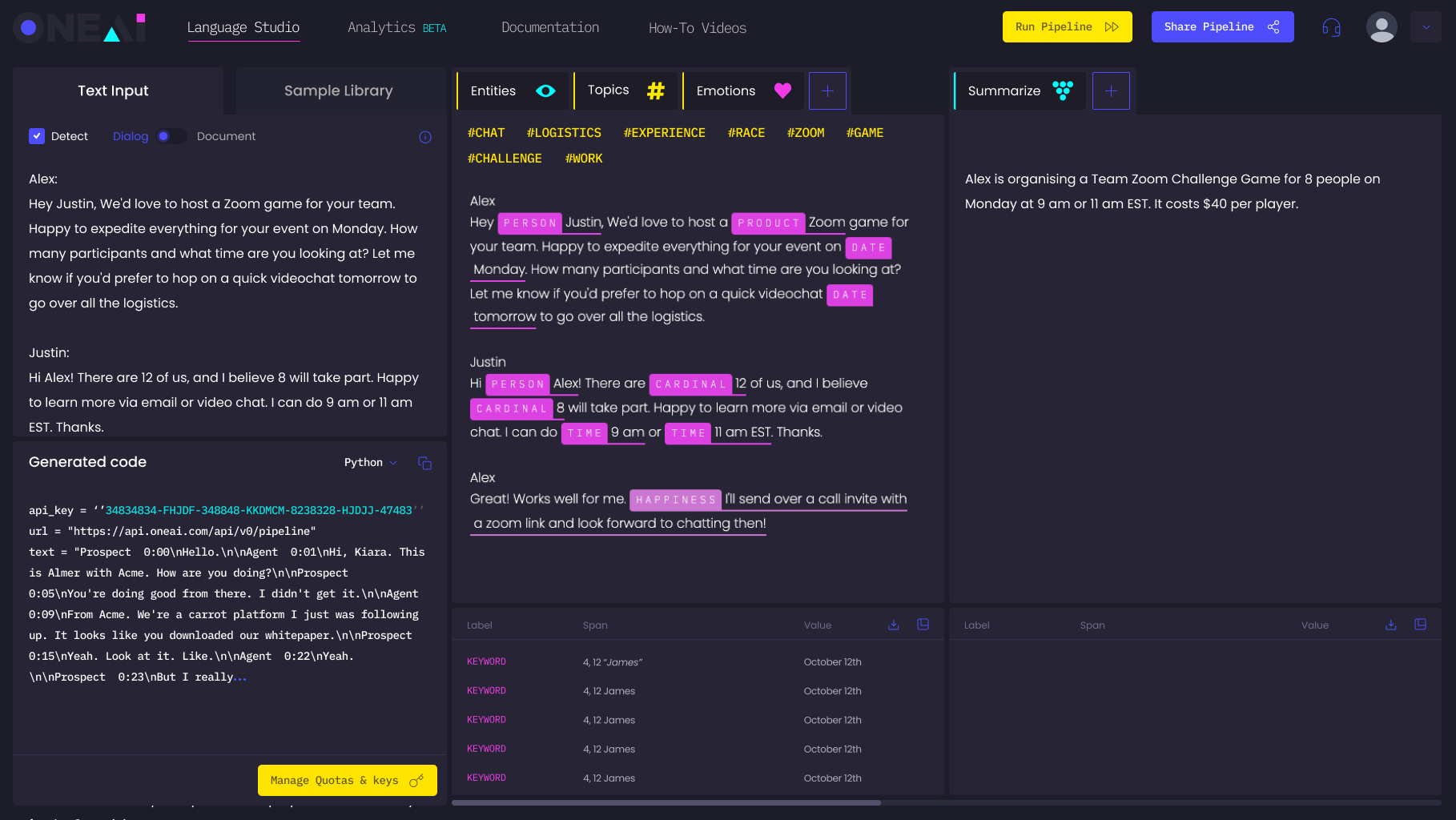Expand the Entities results table view

923,625
